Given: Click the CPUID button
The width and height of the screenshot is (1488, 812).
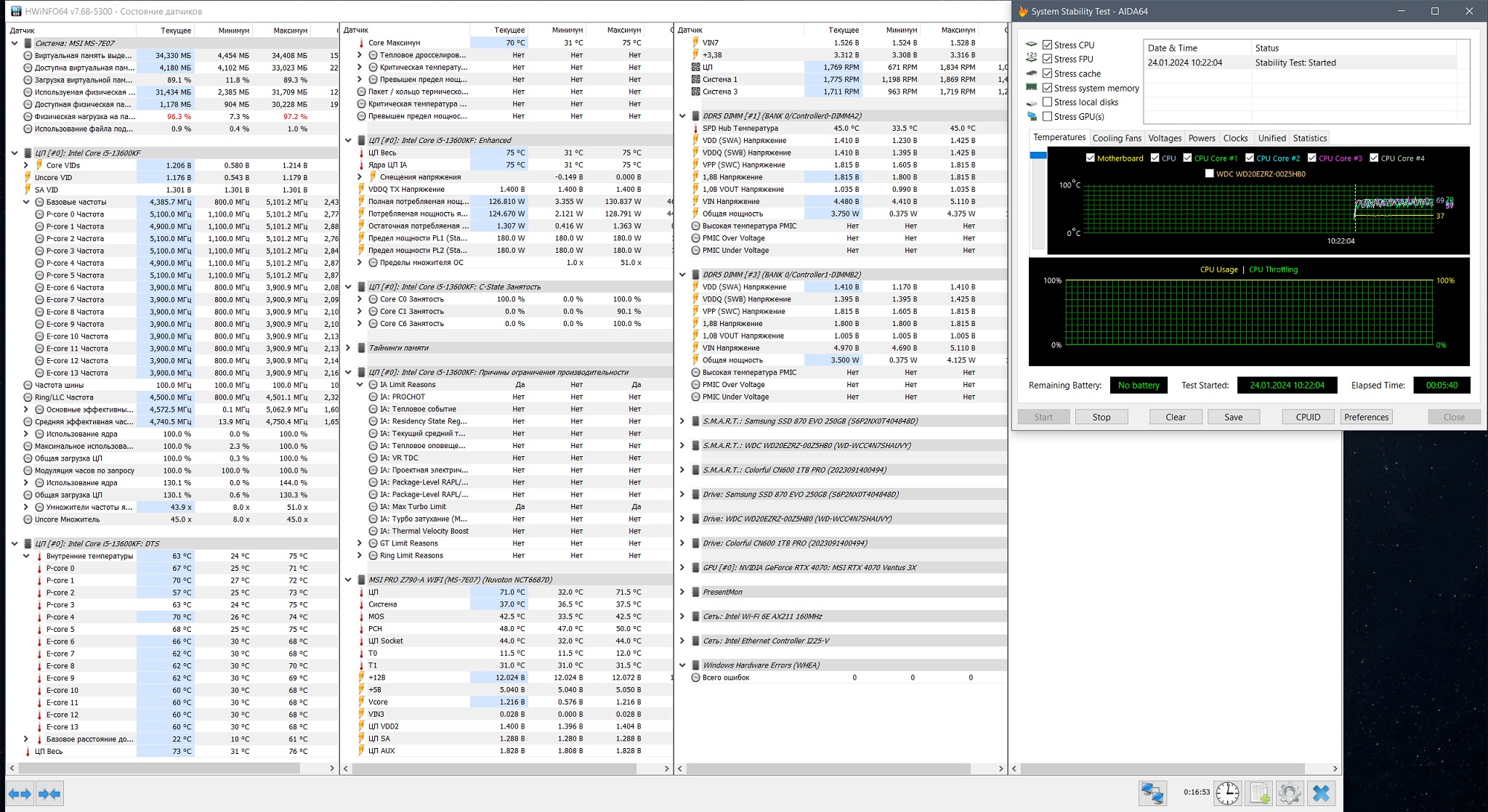Looking at the screenshot, I should [1307, 417].
